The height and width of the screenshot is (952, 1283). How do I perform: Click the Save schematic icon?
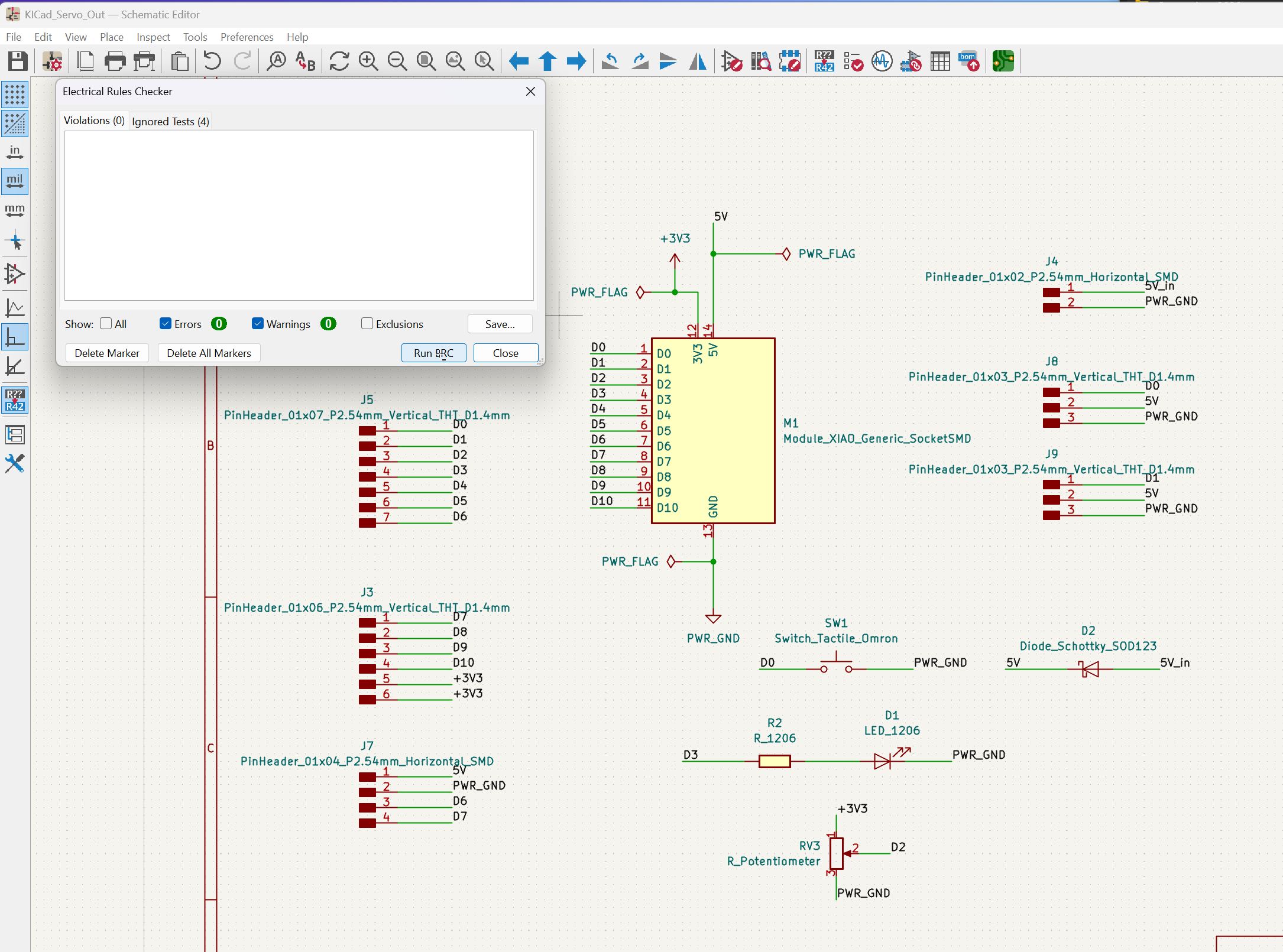pyautogui.click(x=17, y=61)
